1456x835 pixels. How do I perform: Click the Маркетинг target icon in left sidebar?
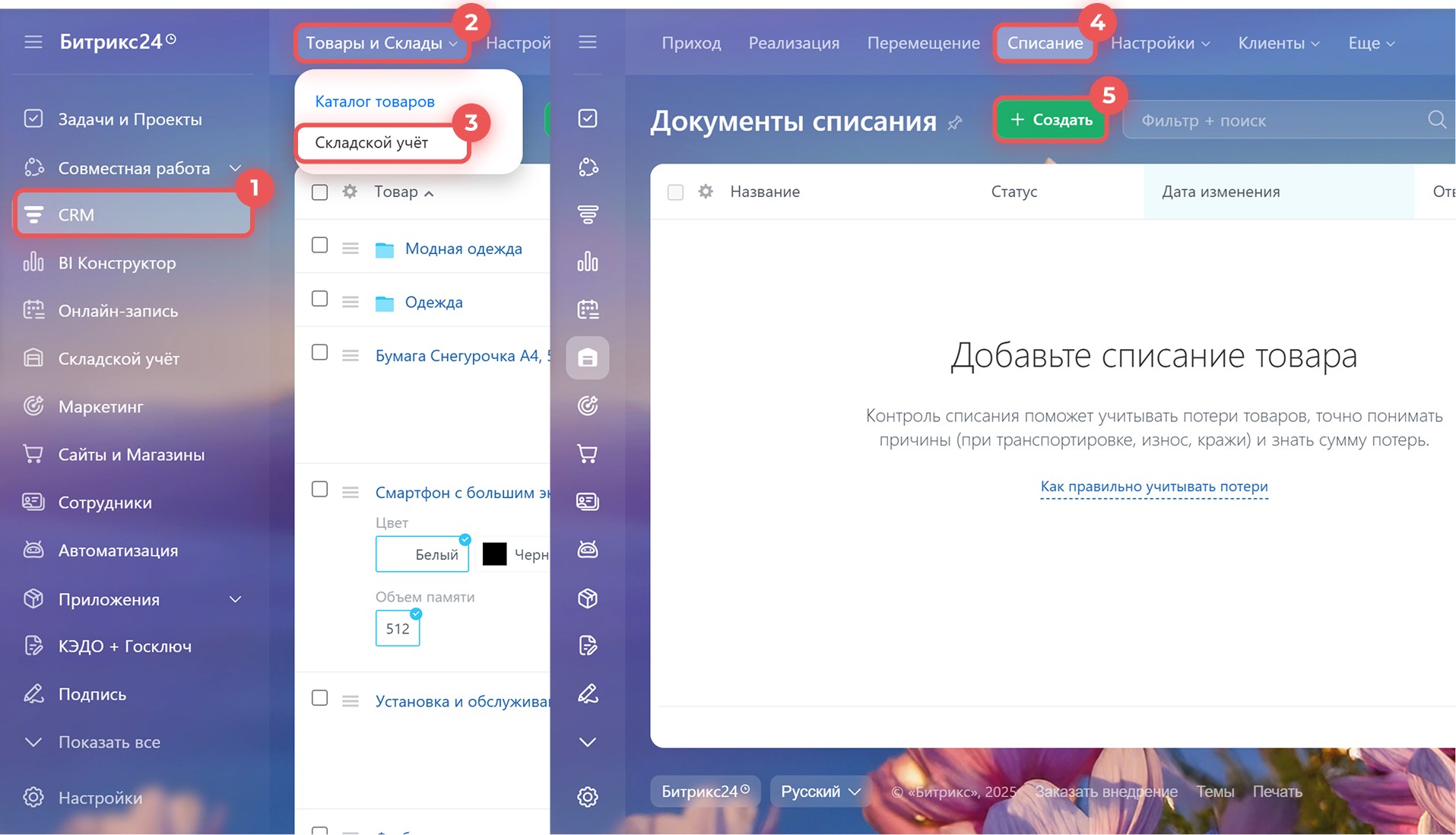(33, 406)
